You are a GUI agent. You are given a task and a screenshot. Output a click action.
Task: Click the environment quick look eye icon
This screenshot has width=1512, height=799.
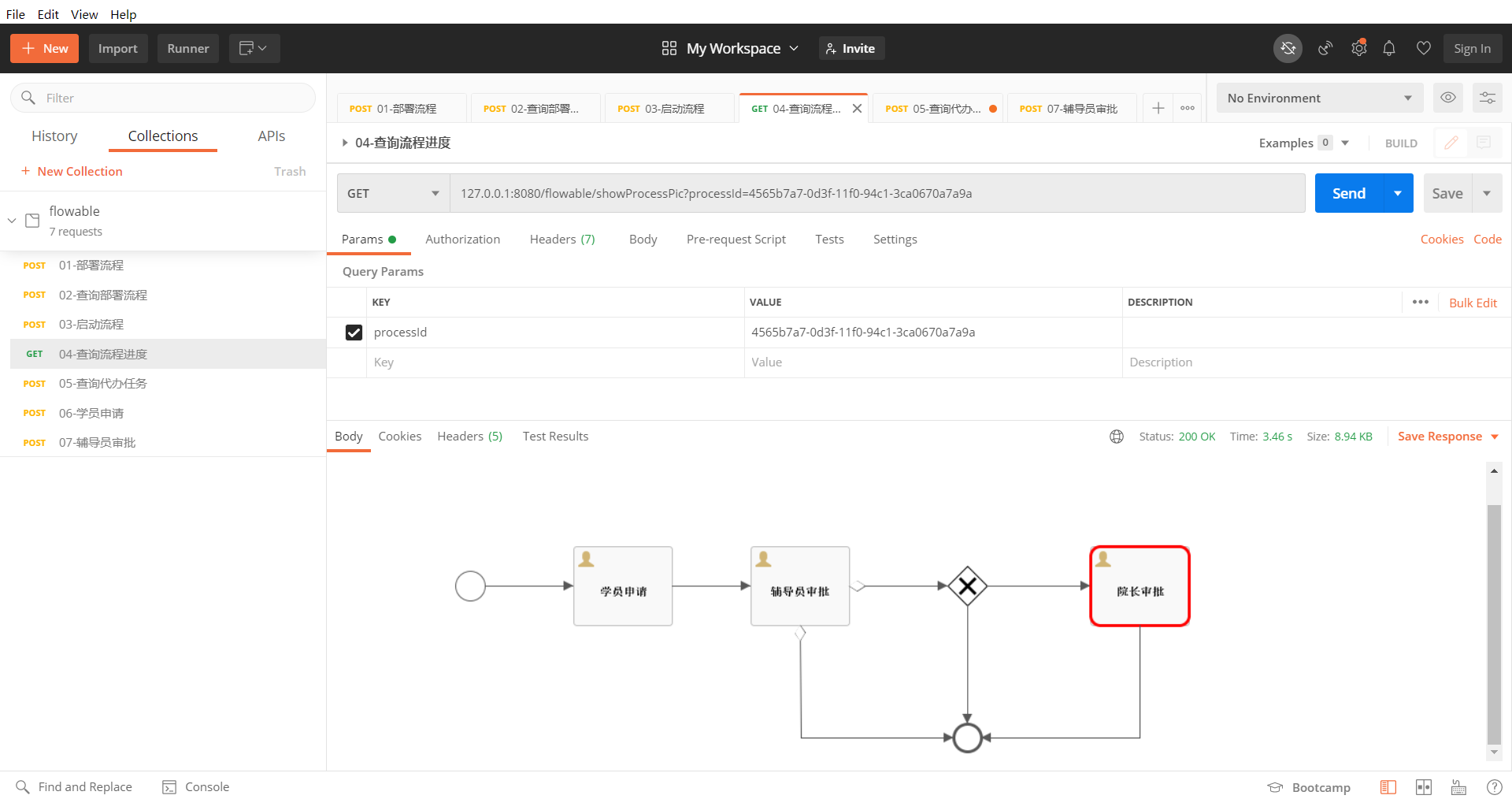[1447, 98]
